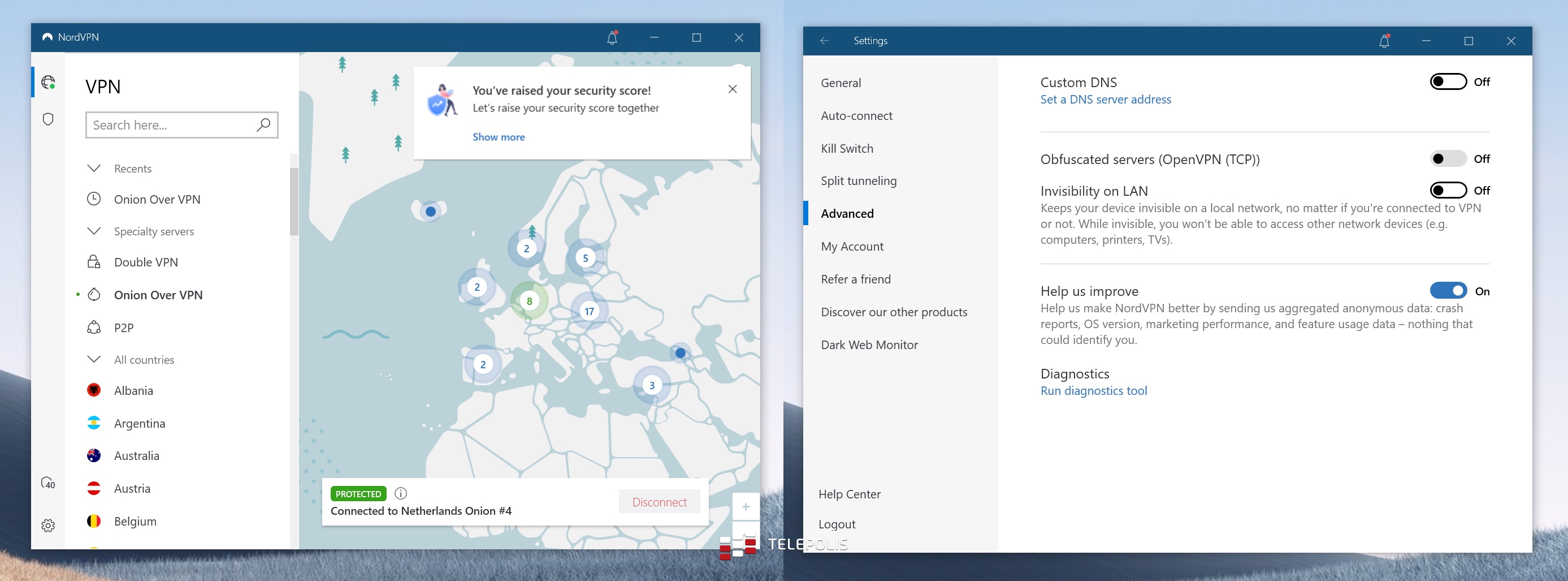
Task: Click Run diagnostics tool link
Action: tap(1093, 391)
